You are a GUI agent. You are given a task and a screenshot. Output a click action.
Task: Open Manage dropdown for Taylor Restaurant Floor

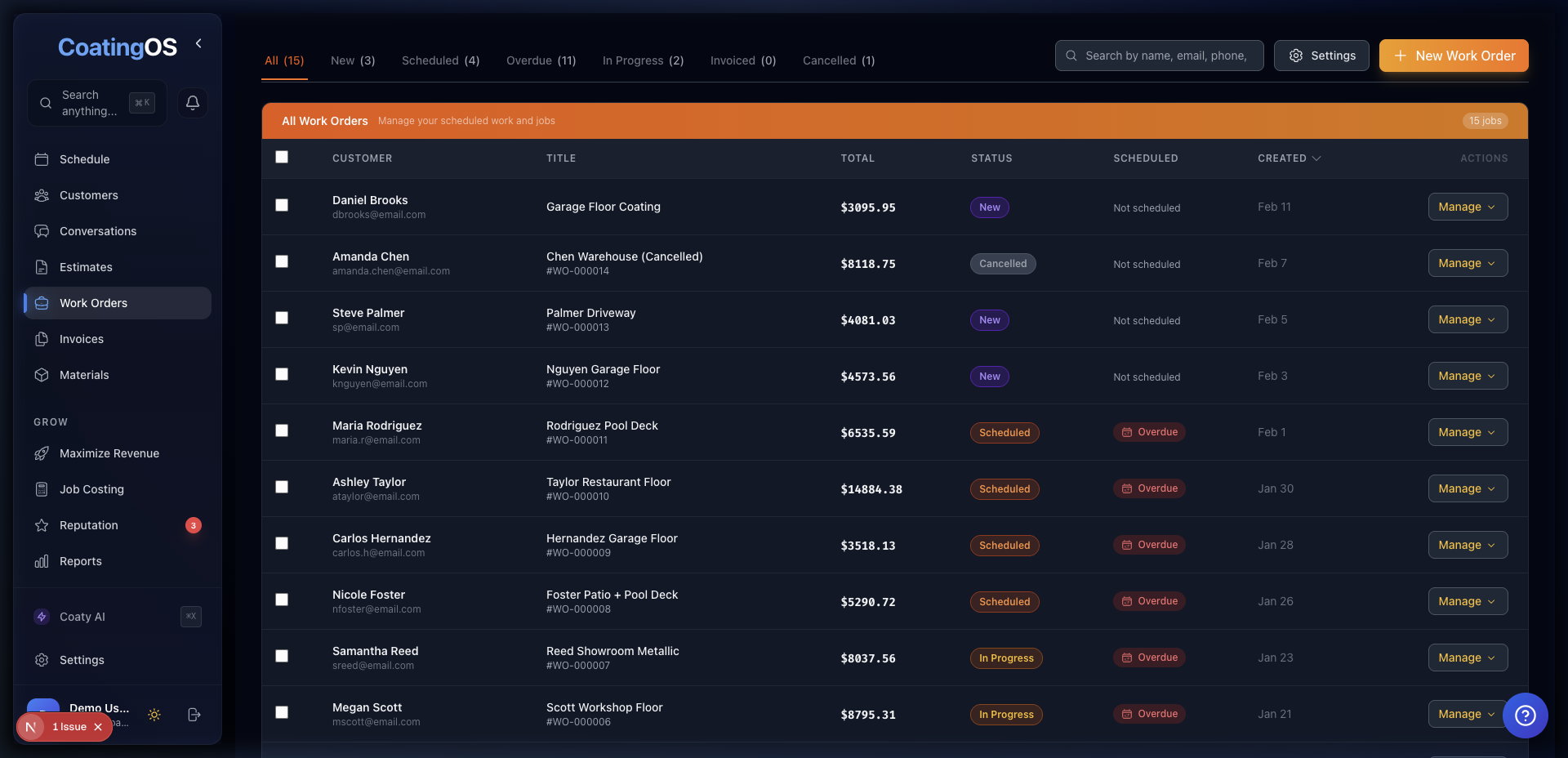1467,488
